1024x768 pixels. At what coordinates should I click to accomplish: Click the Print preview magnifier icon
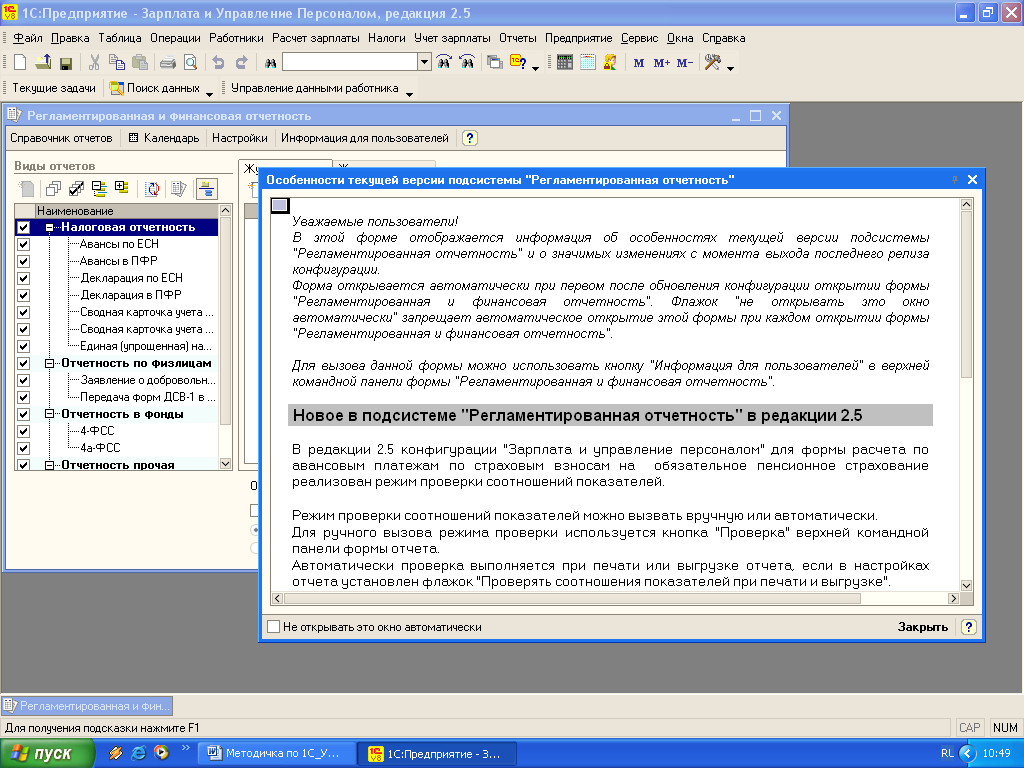[191, 63]
